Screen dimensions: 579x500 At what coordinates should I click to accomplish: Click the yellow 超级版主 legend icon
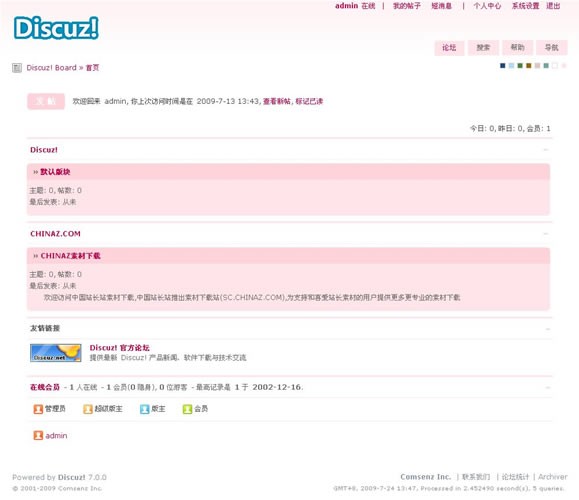[x=88, y=409]
